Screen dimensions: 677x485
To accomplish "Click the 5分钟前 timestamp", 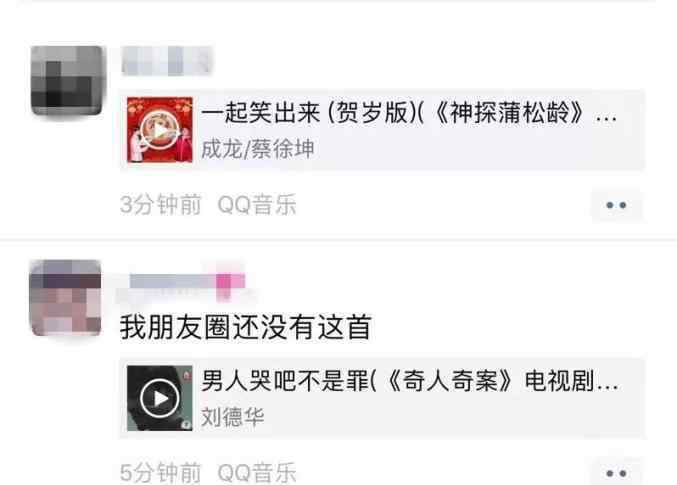I will [161, 472].
